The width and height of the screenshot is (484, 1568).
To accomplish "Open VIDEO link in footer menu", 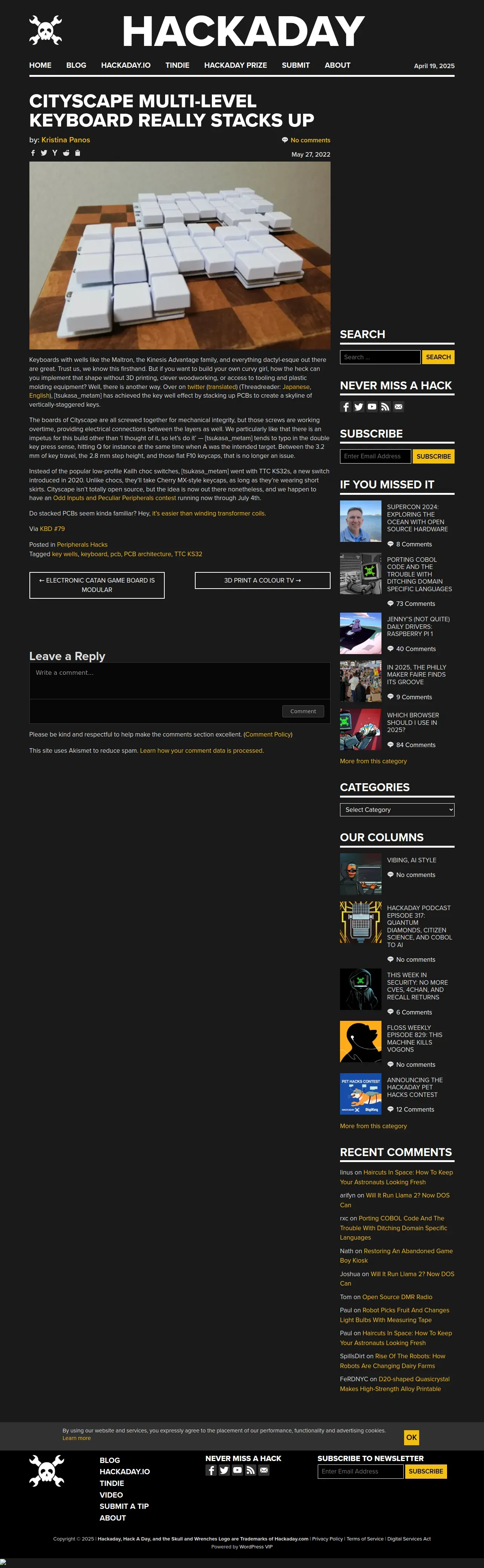I will (111, 1495).
